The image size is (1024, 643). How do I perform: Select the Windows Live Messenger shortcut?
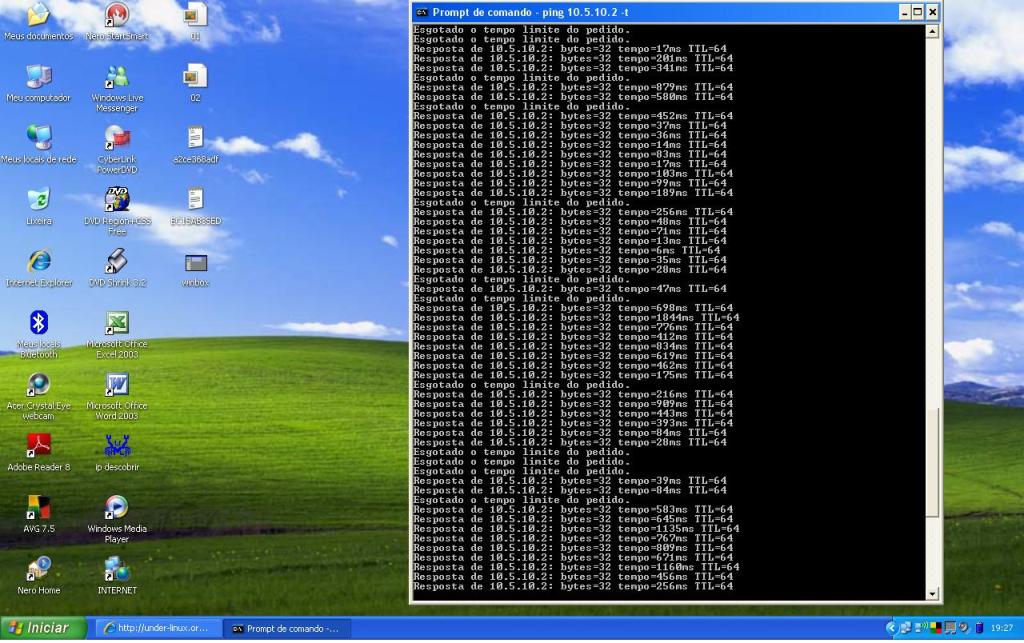point(117,88)
